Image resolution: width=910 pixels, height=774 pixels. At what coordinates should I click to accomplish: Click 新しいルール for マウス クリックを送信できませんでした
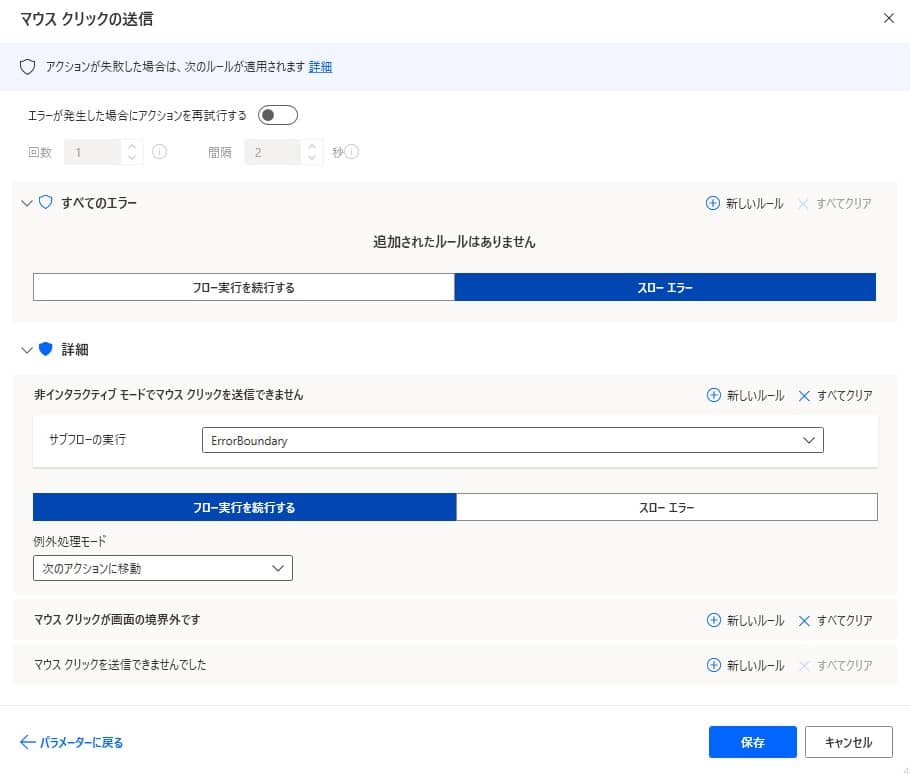744,665
